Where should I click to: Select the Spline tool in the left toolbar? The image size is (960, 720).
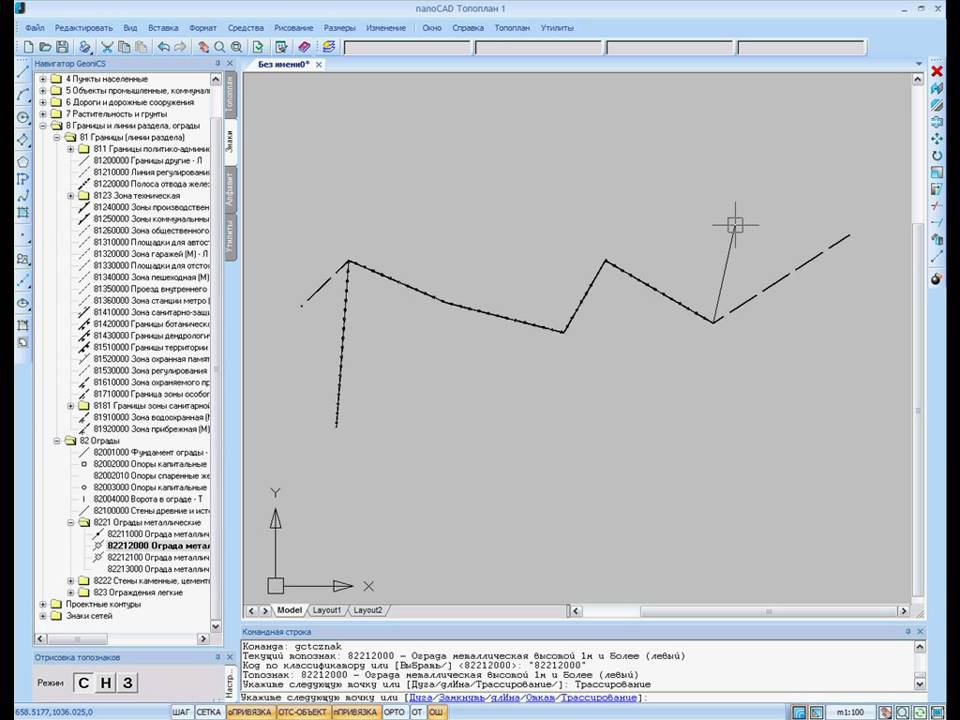coord(23,196)
